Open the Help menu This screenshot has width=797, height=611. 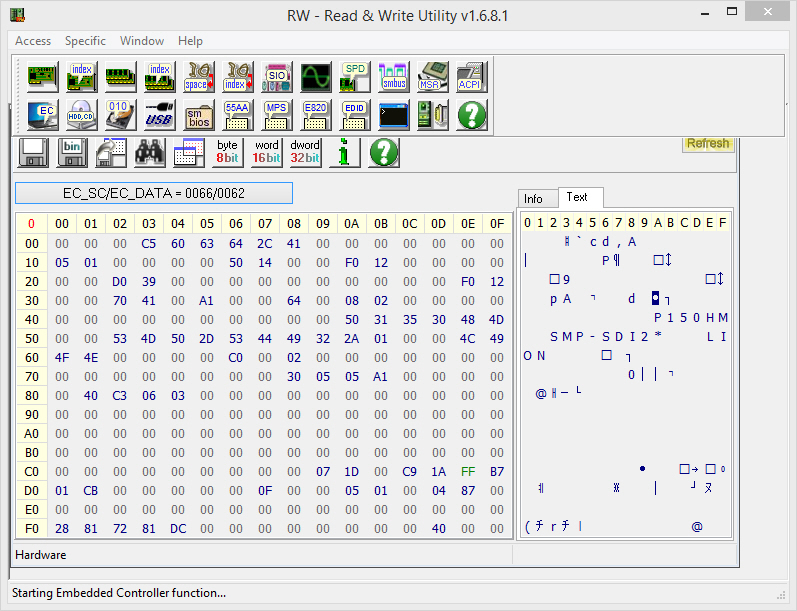click(190, 41)
